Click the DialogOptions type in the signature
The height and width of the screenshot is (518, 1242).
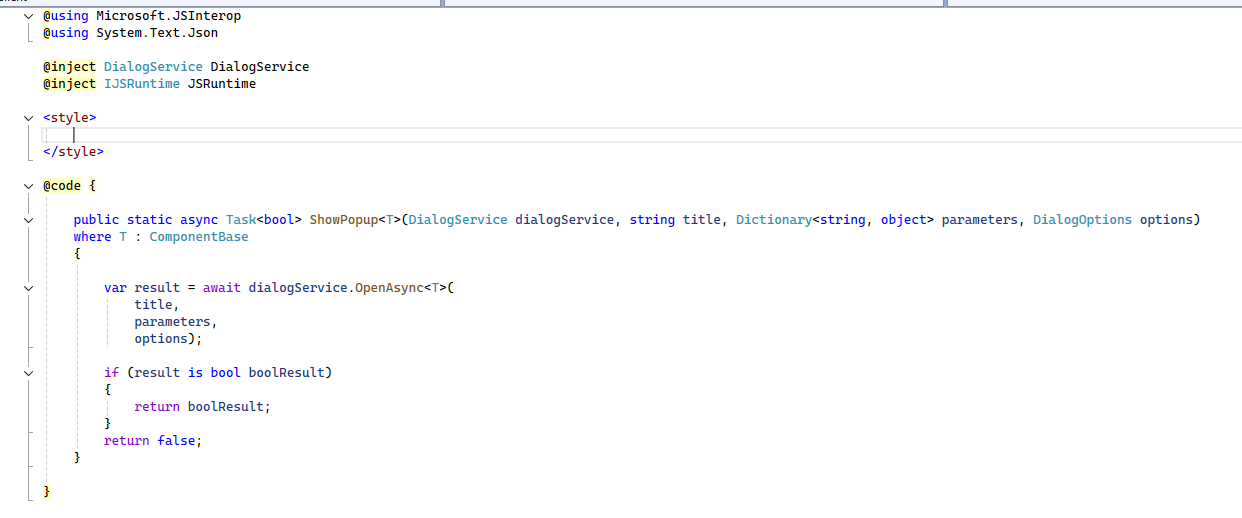(x=1082, y=220)
